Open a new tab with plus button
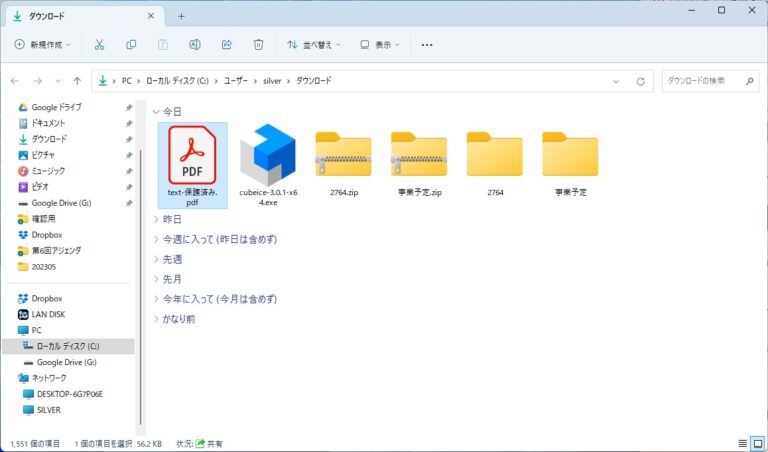The height and width of the screenshot is (452, 768). (181, 16)
